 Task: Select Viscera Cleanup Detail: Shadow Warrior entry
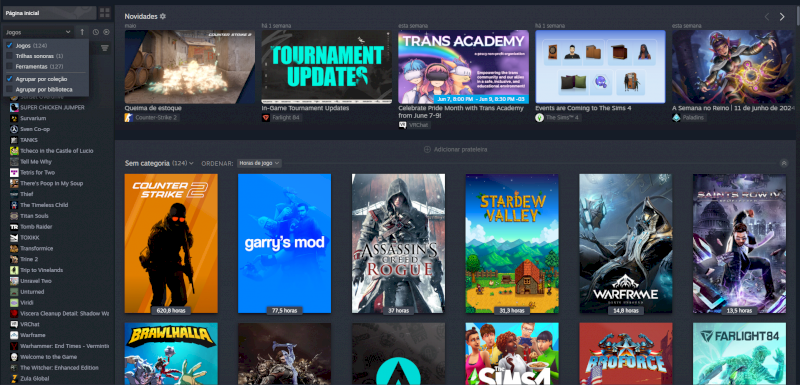pos(64,313)
